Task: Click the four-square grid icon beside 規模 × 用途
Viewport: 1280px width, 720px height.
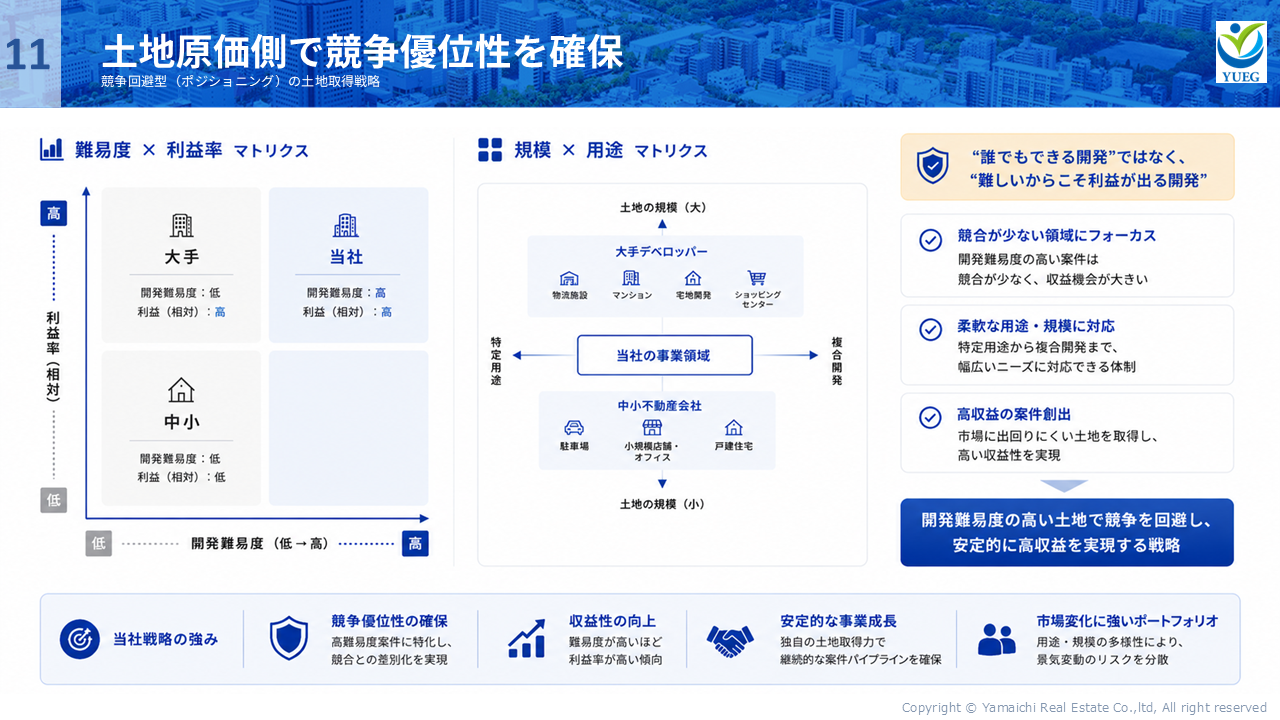Action: pos(490,150)
